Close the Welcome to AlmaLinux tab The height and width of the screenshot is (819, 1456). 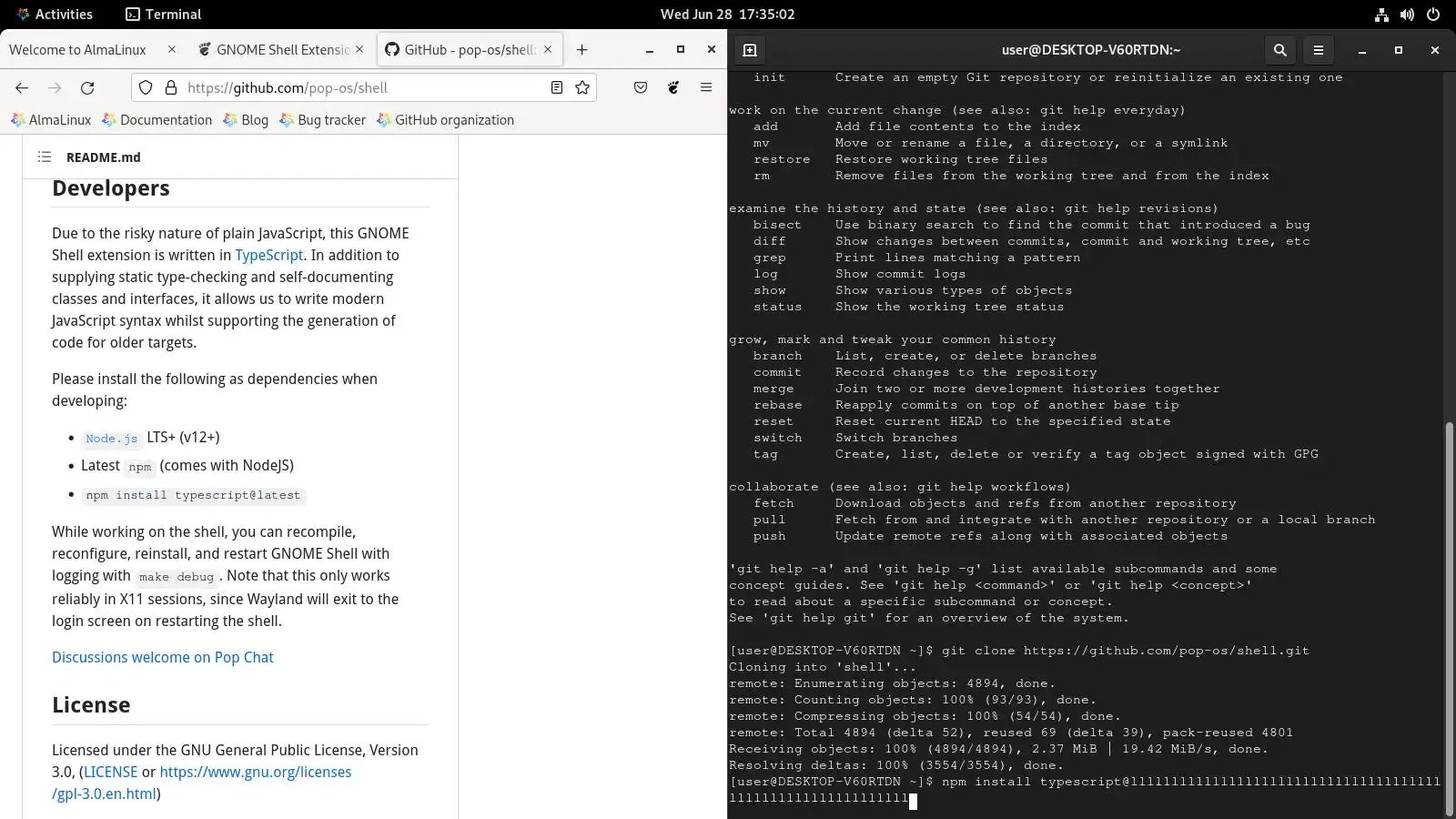(x=171, y=49)
